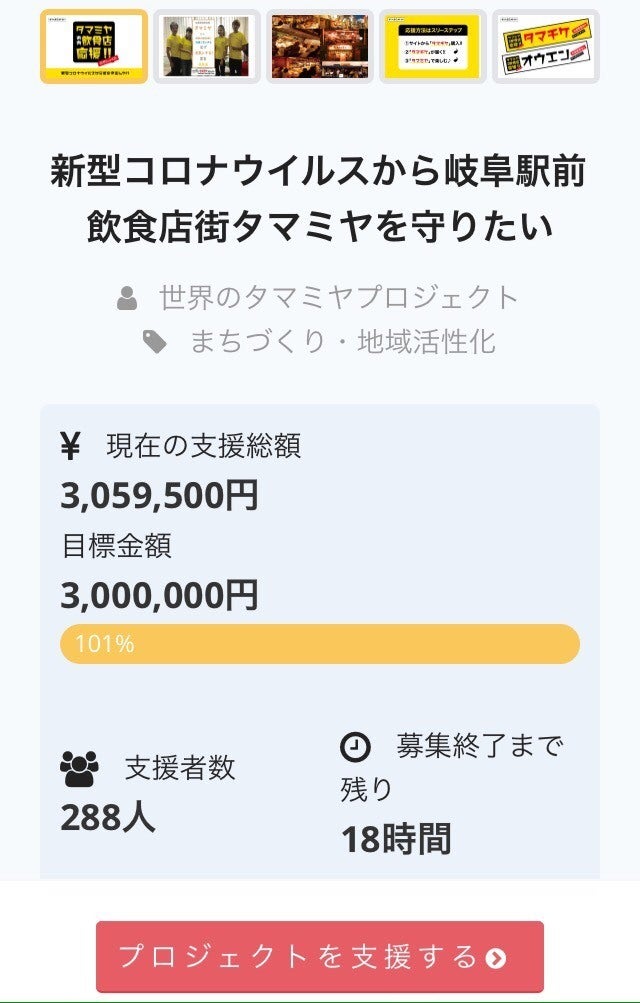Click the yen icon next to 現在の支援総額
The image size is (640, 1003).
click(x=70, y=446)
